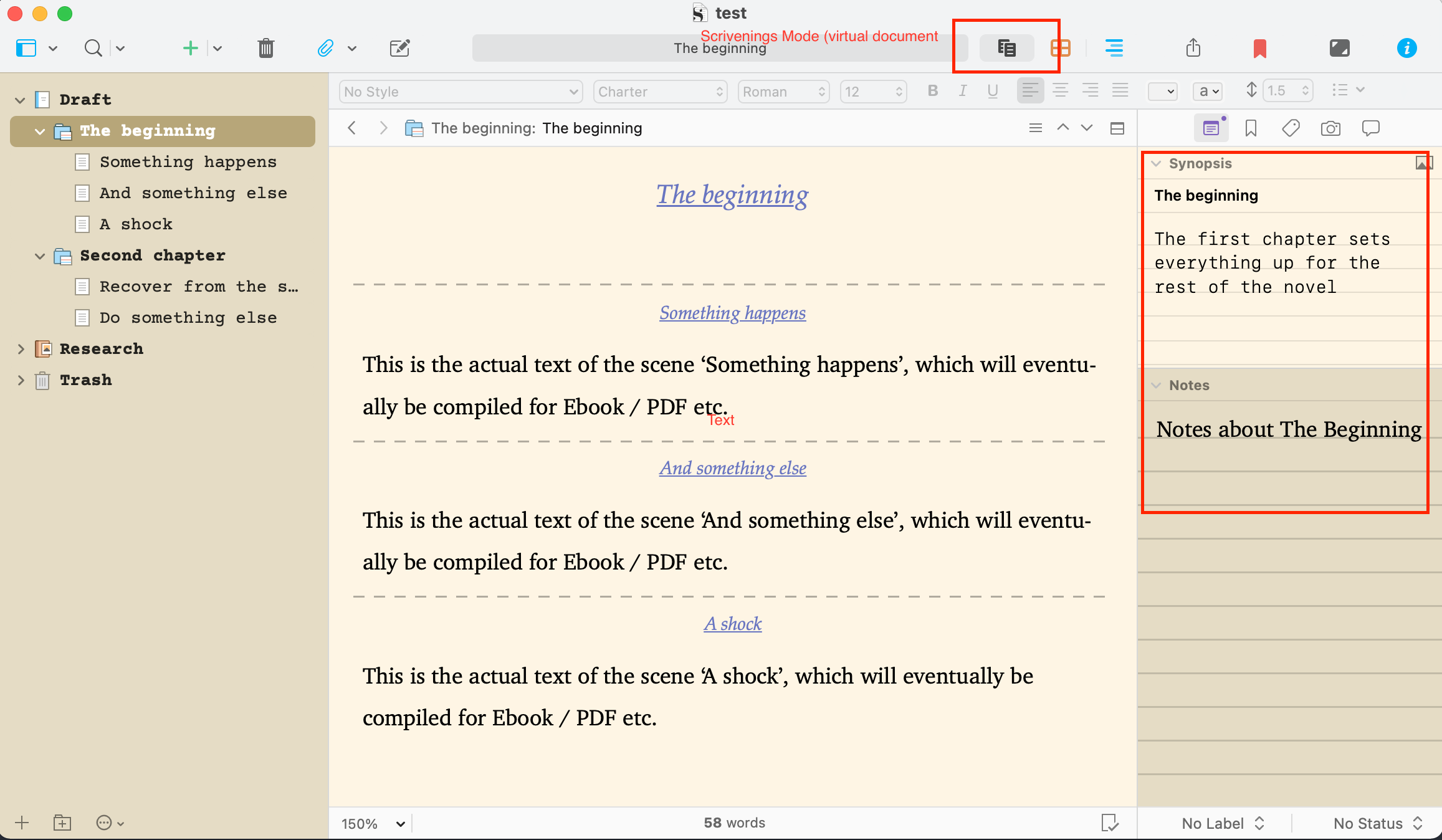This screenshot has width=1442, height=840.
Task: Enter composition mode with dark screen icon
Action: (1339, 48)
